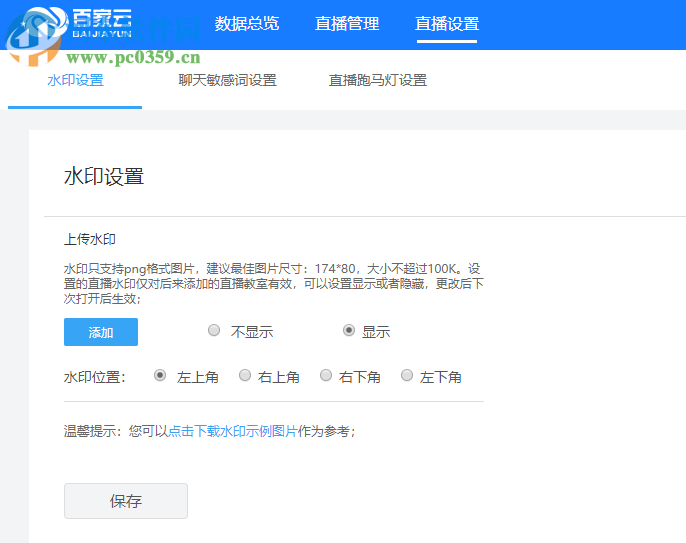This screenshot has width=686, height=543.
Task: Click the 保存 button
Action: 126,501
